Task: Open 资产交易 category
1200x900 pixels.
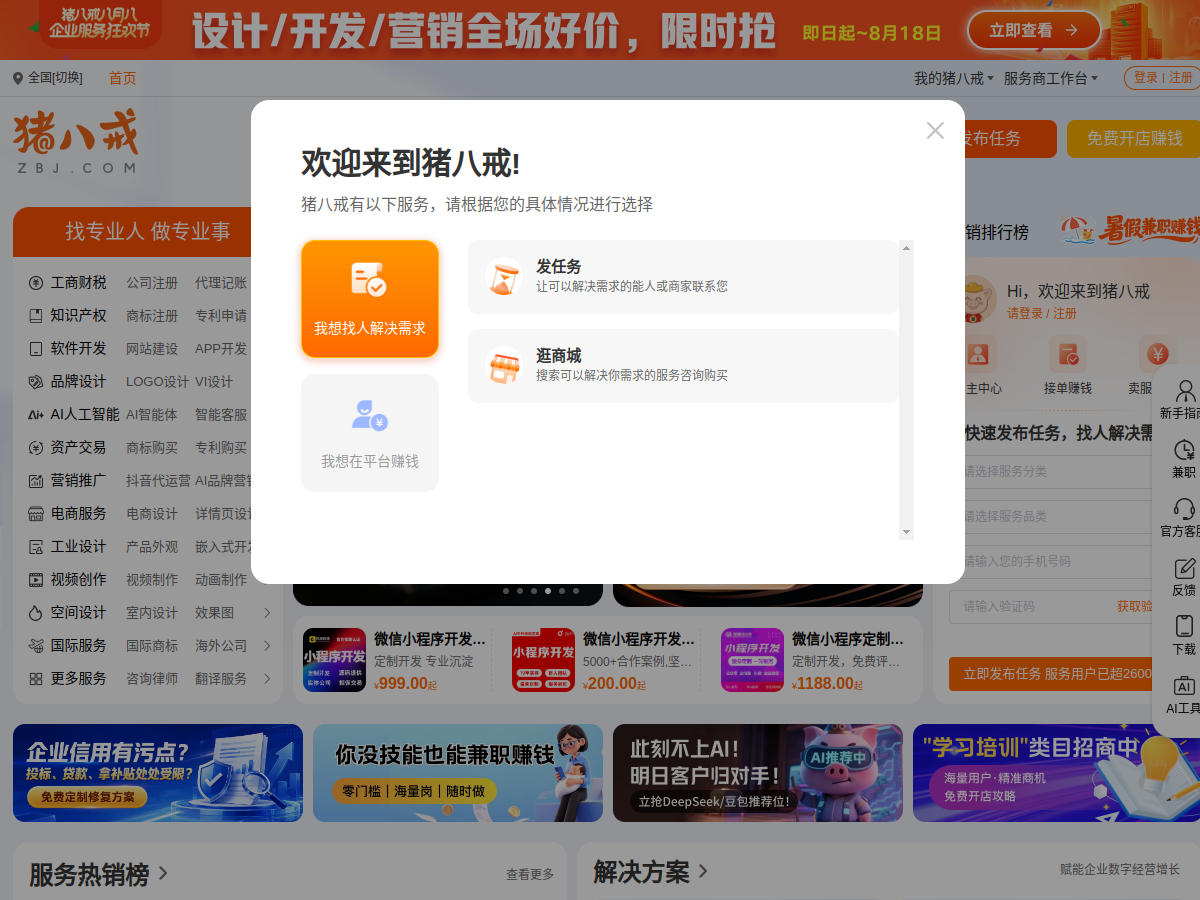Action: click(78, 447)
